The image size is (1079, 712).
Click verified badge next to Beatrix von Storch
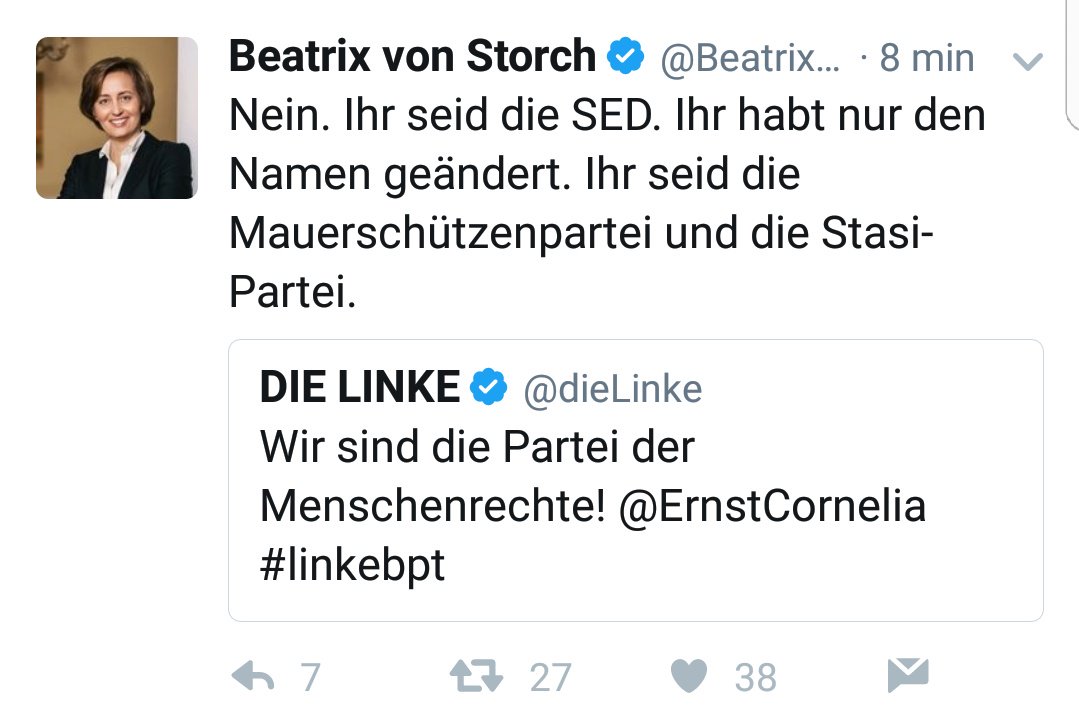(627, 58)
